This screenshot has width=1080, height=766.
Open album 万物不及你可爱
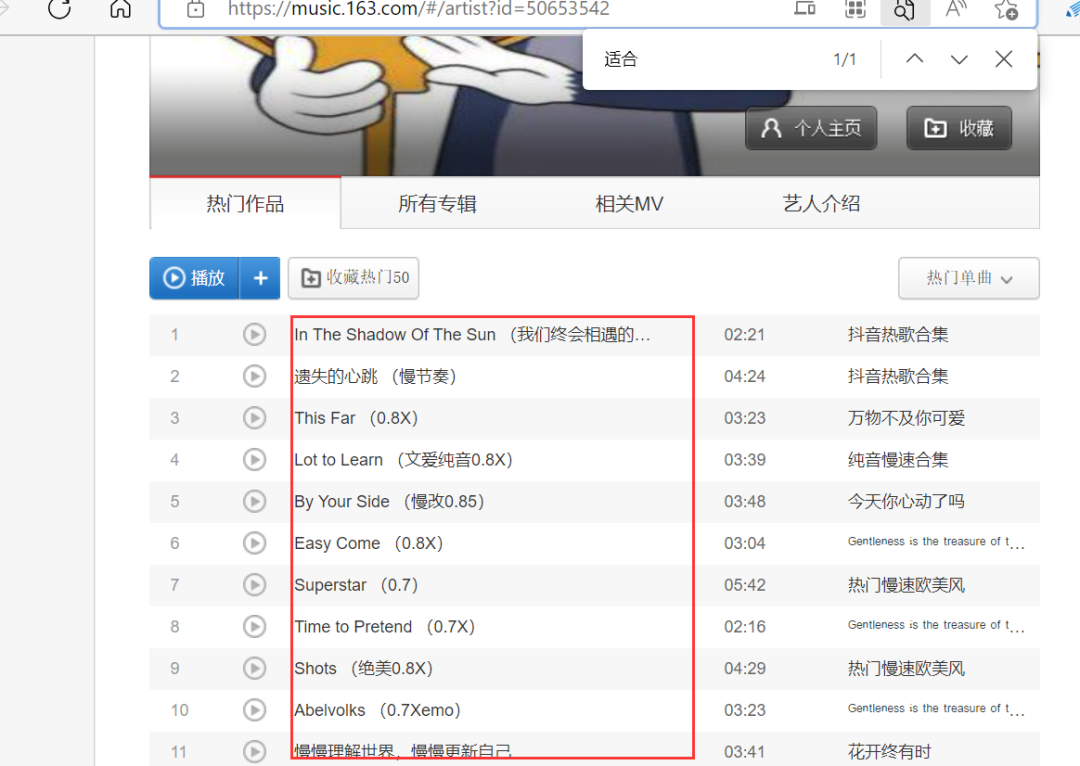pos(906,418)
